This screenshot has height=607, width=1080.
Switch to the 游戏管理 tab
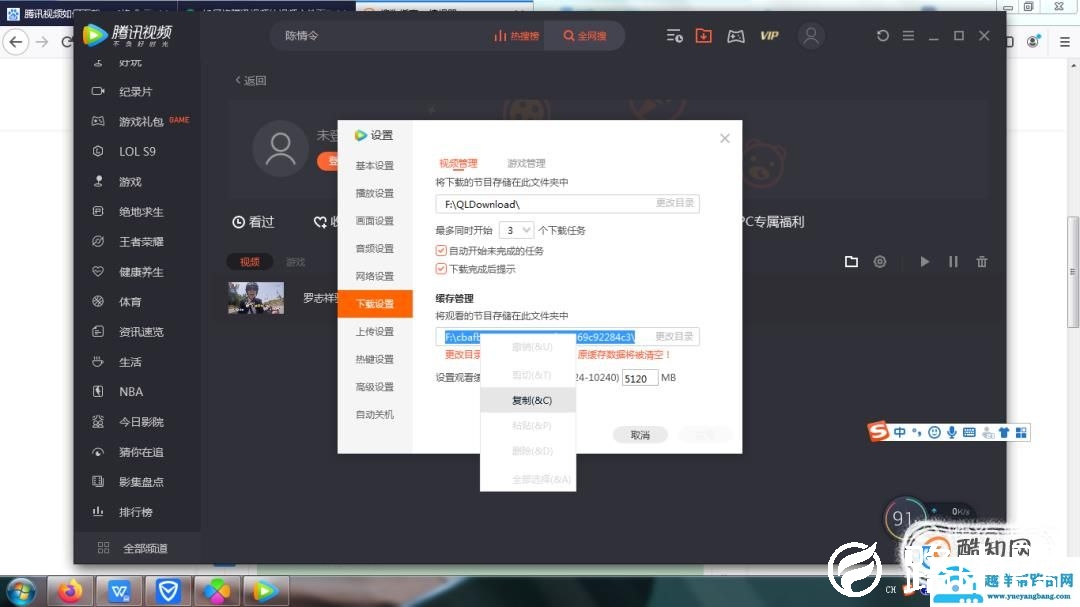pos(526,162)
